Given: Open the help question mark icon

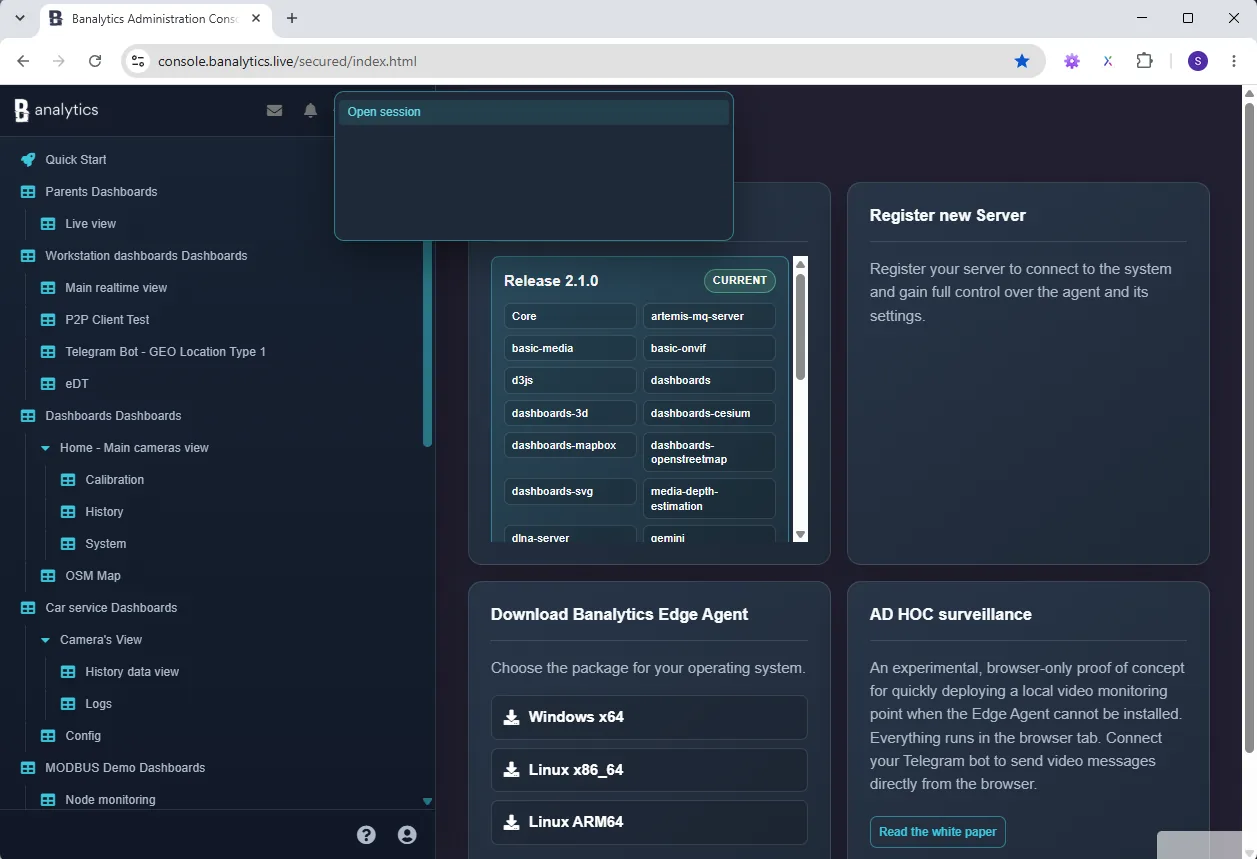Looking at the screenshot, I should click(x=366, y=834).
